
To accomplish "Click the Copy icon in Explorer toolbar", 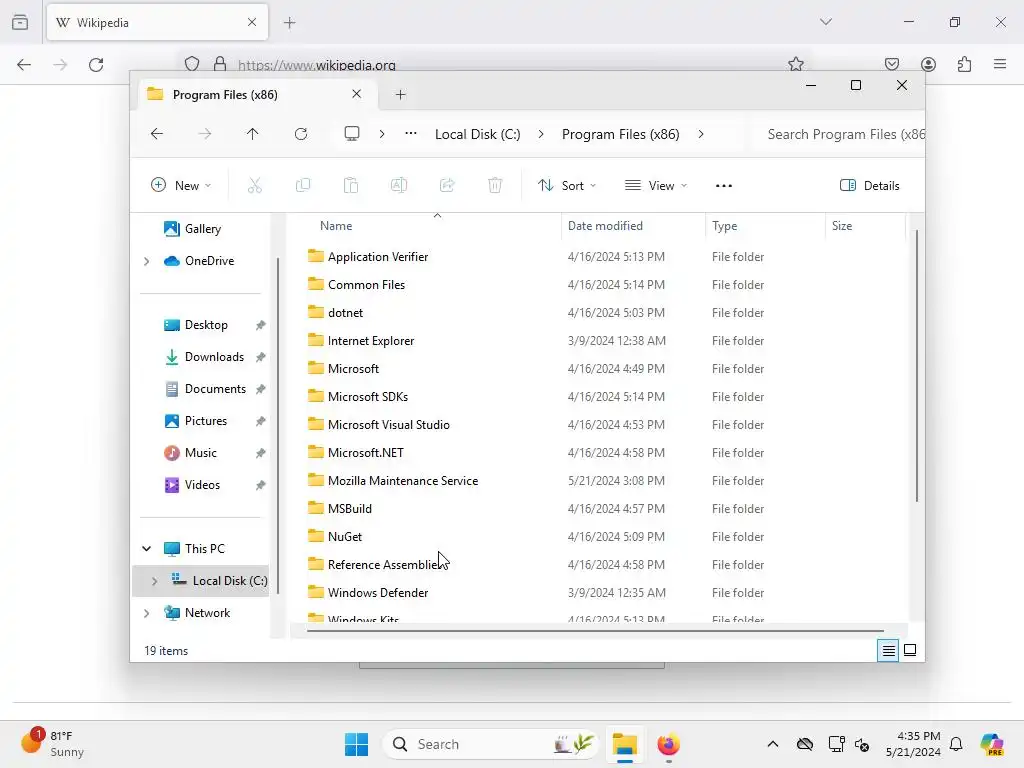I will [303, 185].
